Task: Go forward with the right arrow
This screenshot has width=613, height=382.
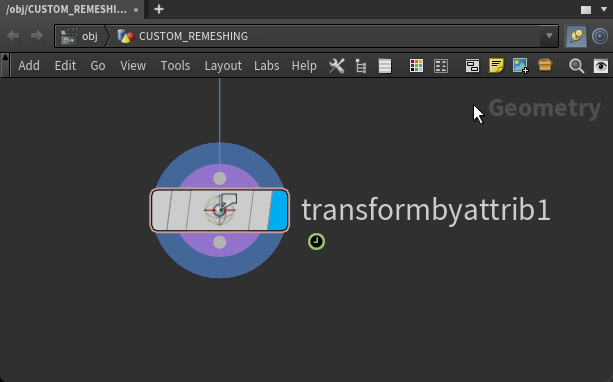Action: click(x=37, y=36)
